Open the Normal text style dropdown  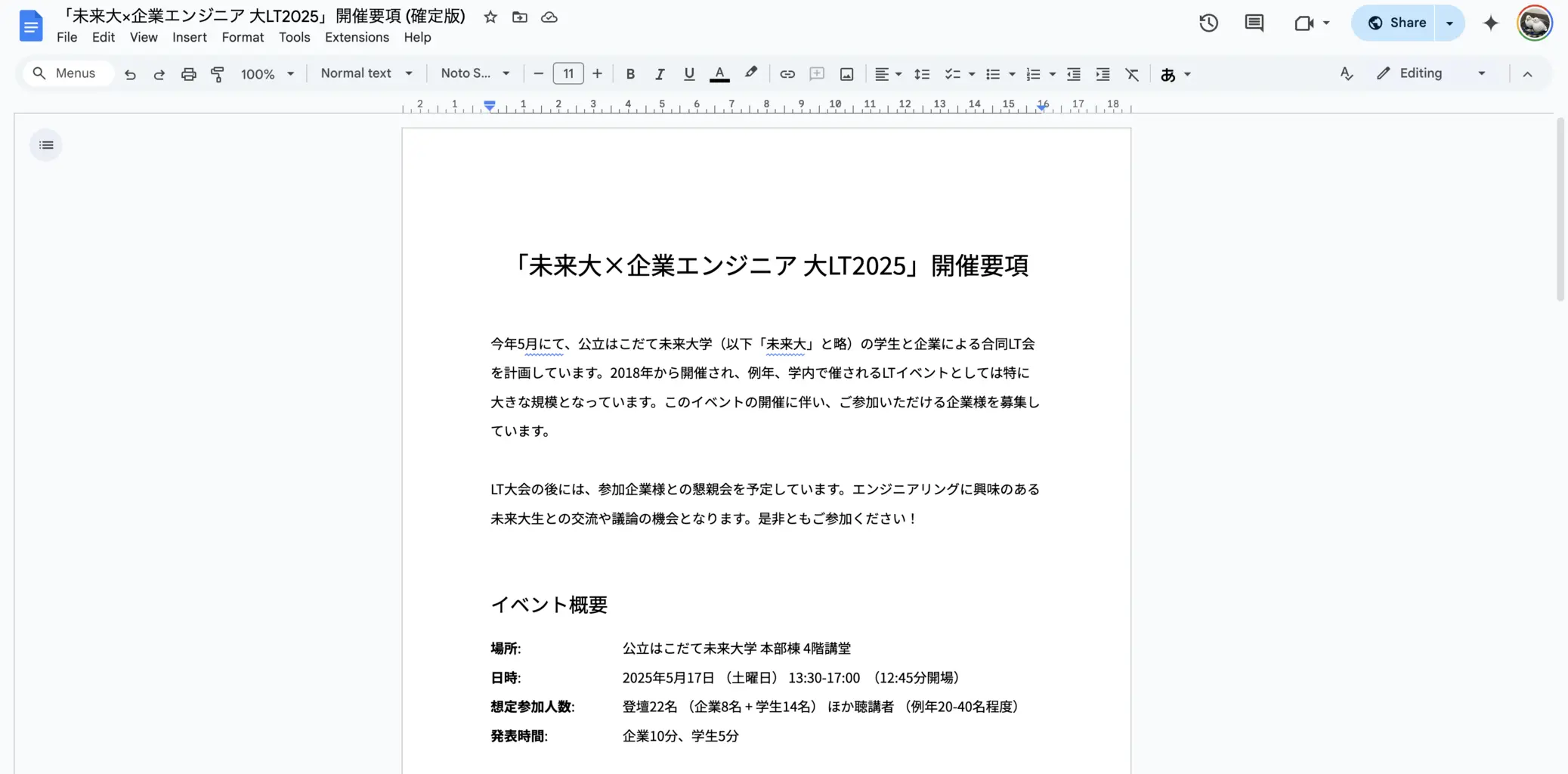click(366, 73)
